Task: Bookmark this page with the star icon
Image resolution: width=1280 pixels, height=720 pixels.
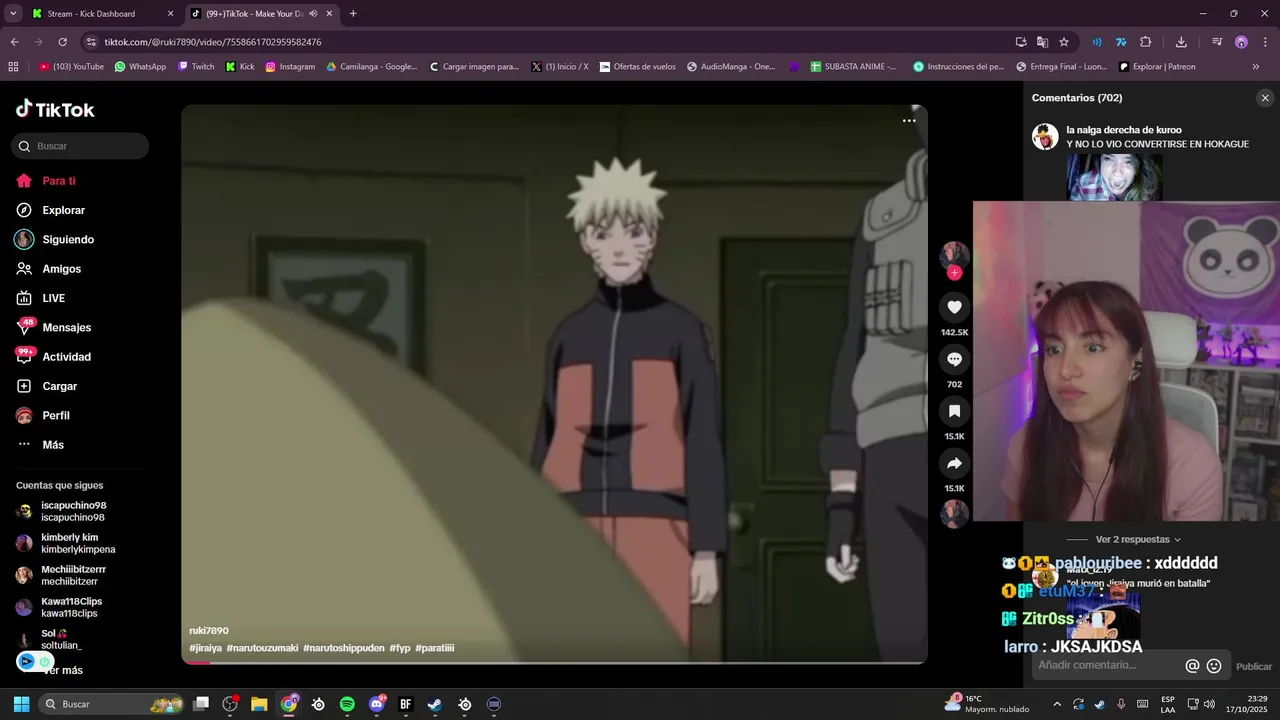Action: pyautogui.click(x=1064, y=42)
